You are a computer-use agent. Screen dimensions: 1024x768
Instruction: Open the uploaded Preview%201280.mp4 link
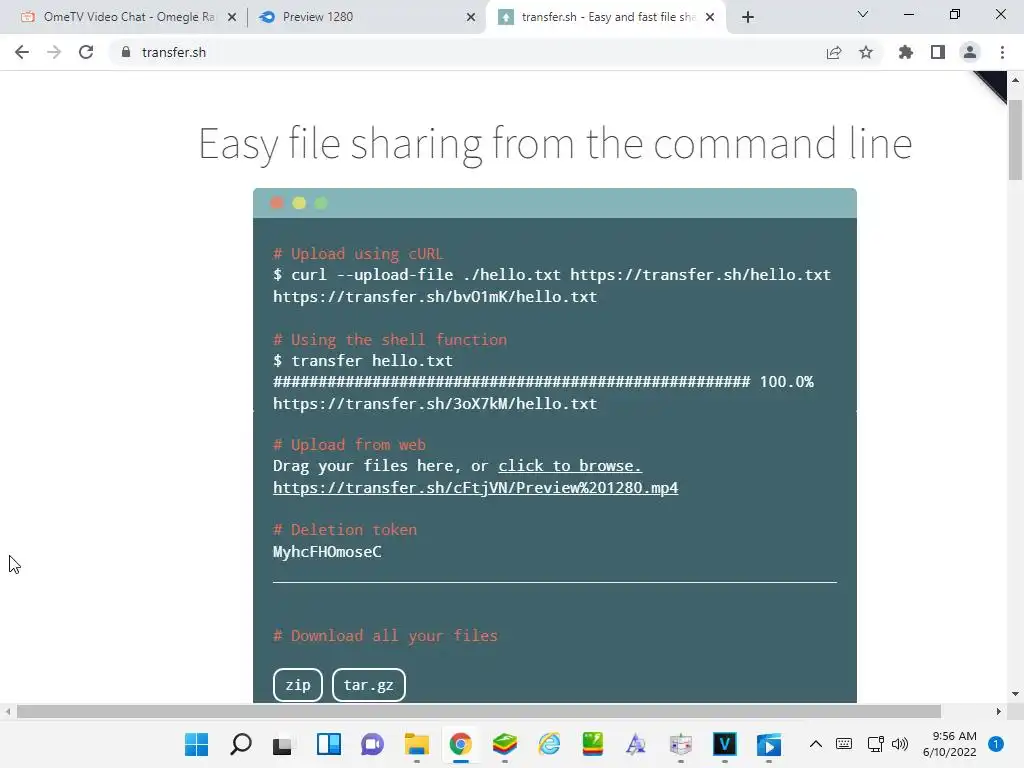tap(475, 488)
